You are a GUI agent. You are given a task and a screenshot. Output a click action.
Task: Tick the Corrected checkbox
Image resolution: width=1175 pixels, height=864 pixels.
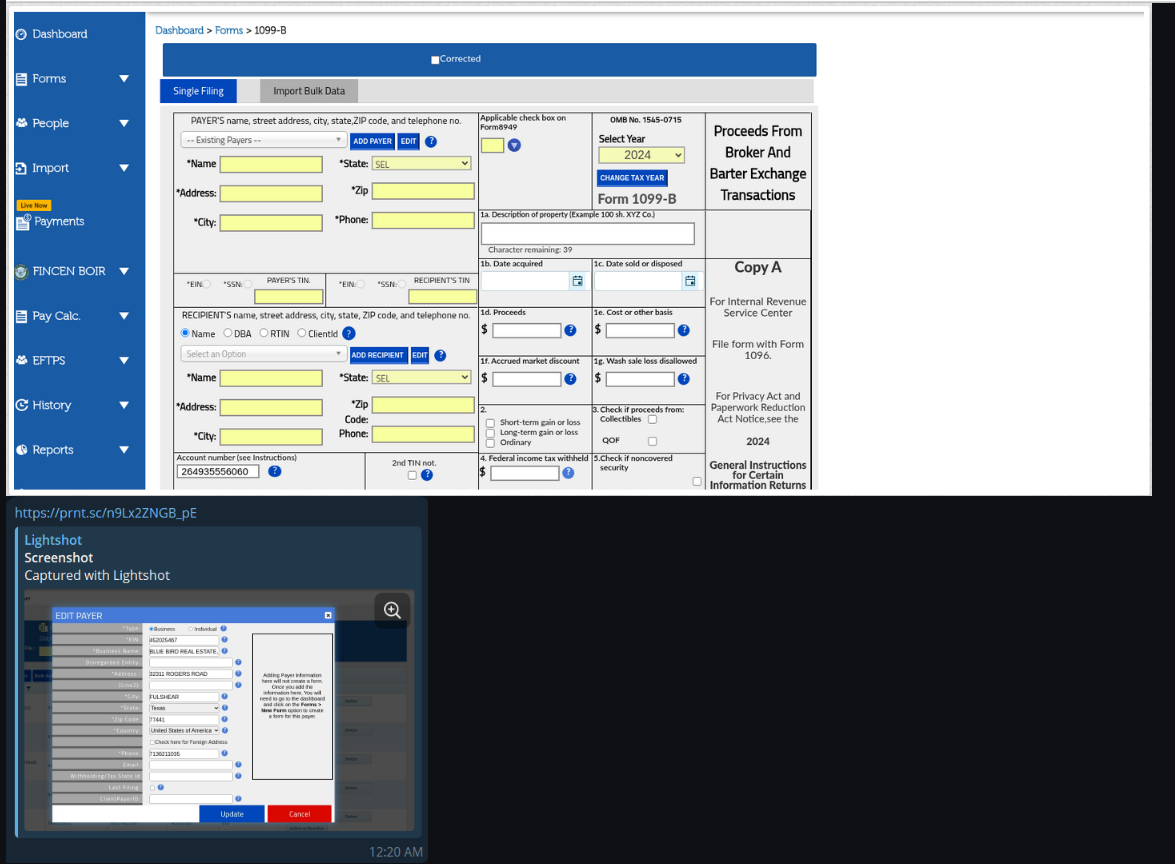pos(435,60)
